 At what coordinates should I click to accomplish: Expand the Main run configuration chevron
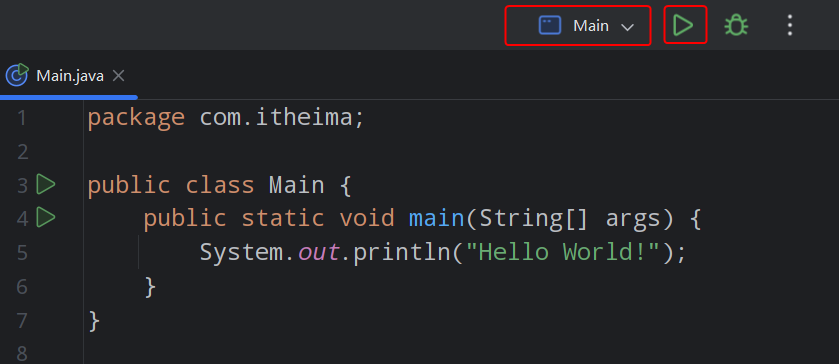627,27
